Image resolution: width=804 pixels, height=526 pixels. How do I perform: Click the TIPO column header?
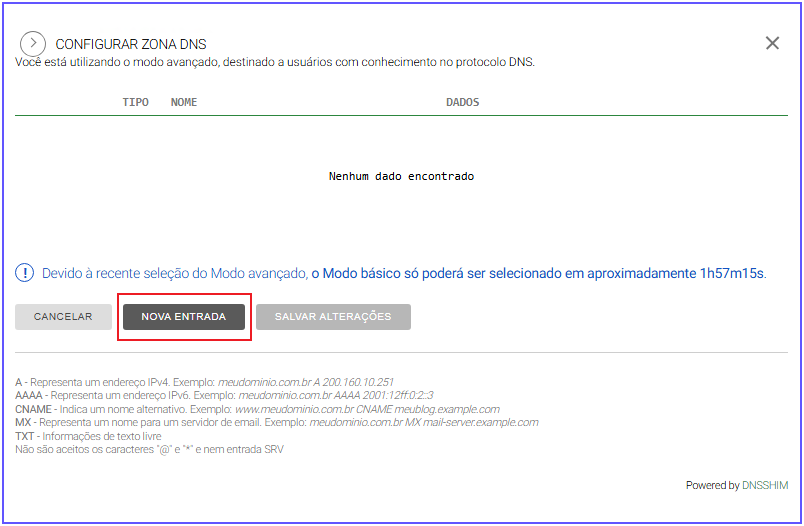[x=135, y=102]
